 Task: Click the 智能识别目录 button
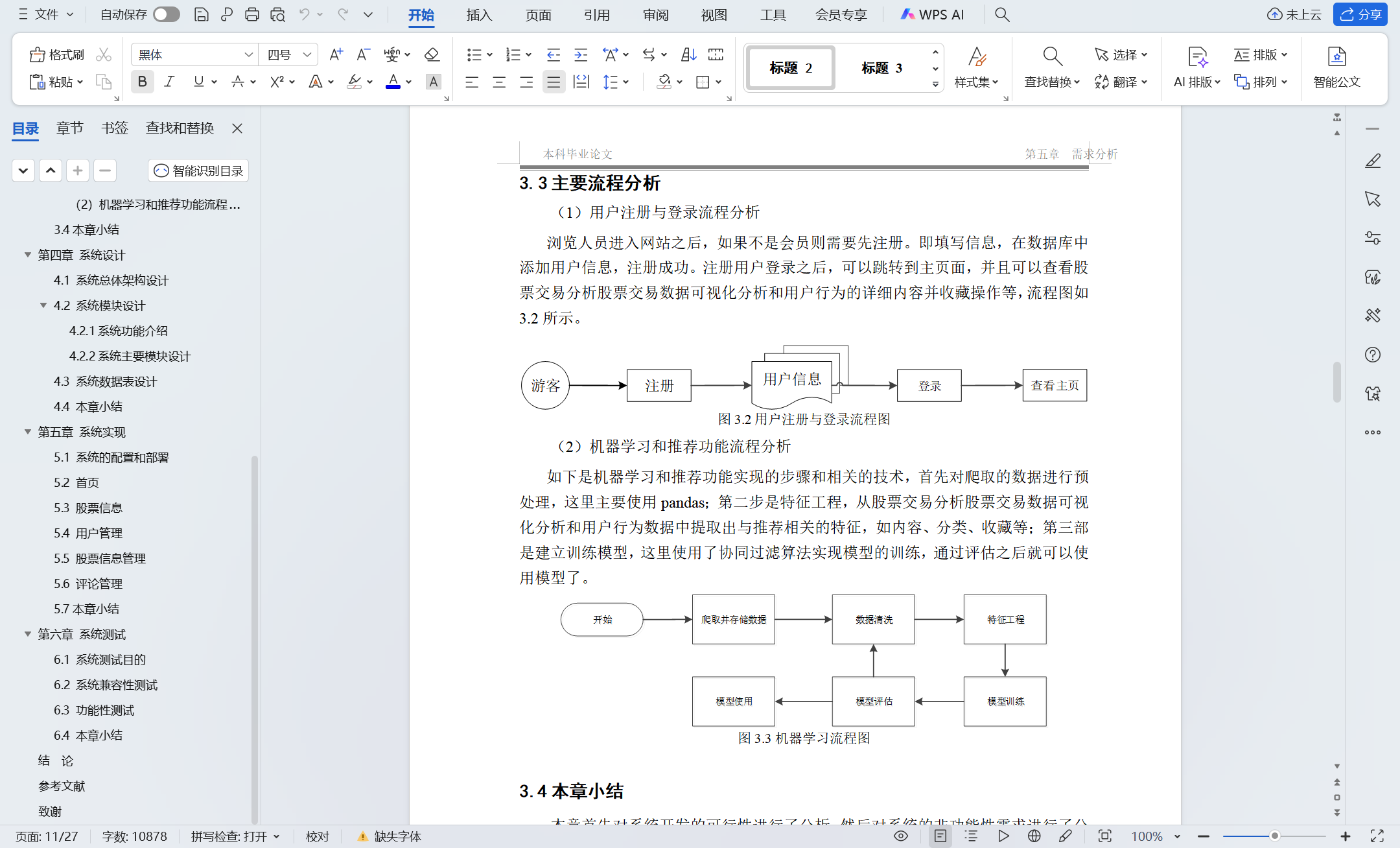[x=198, y=171]
